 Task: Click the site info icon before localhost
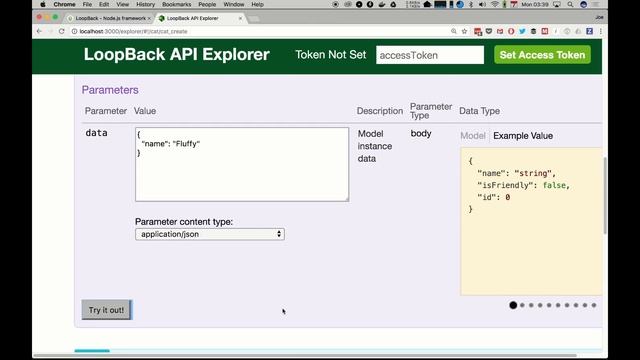(74, 31)
